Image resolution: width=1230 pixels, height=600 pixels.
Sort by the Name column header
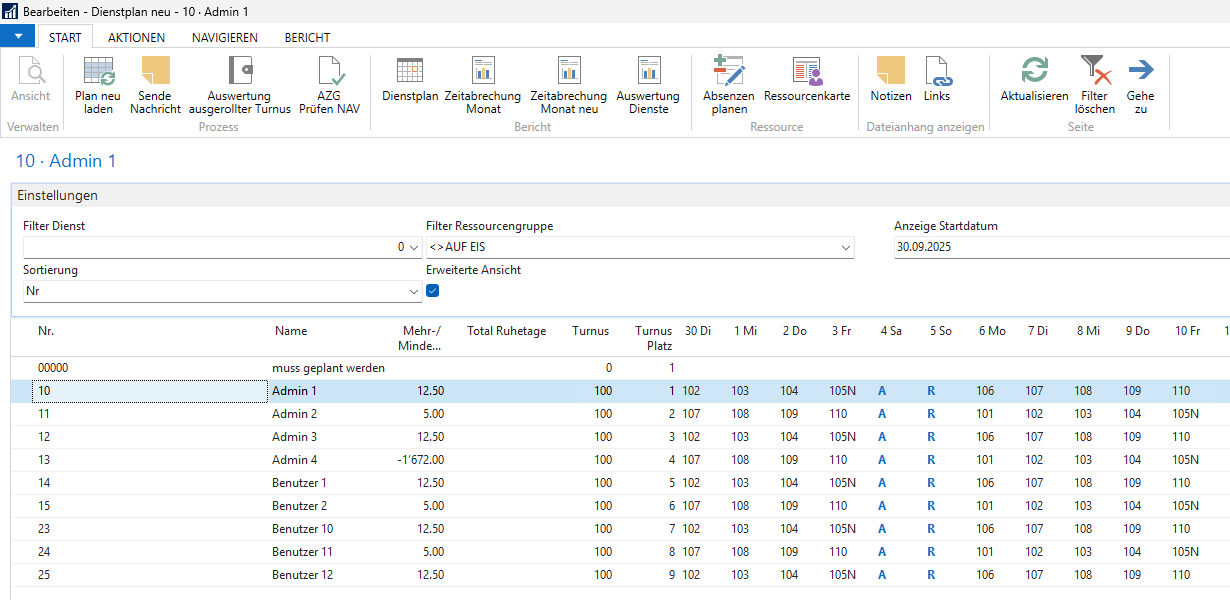291,331
